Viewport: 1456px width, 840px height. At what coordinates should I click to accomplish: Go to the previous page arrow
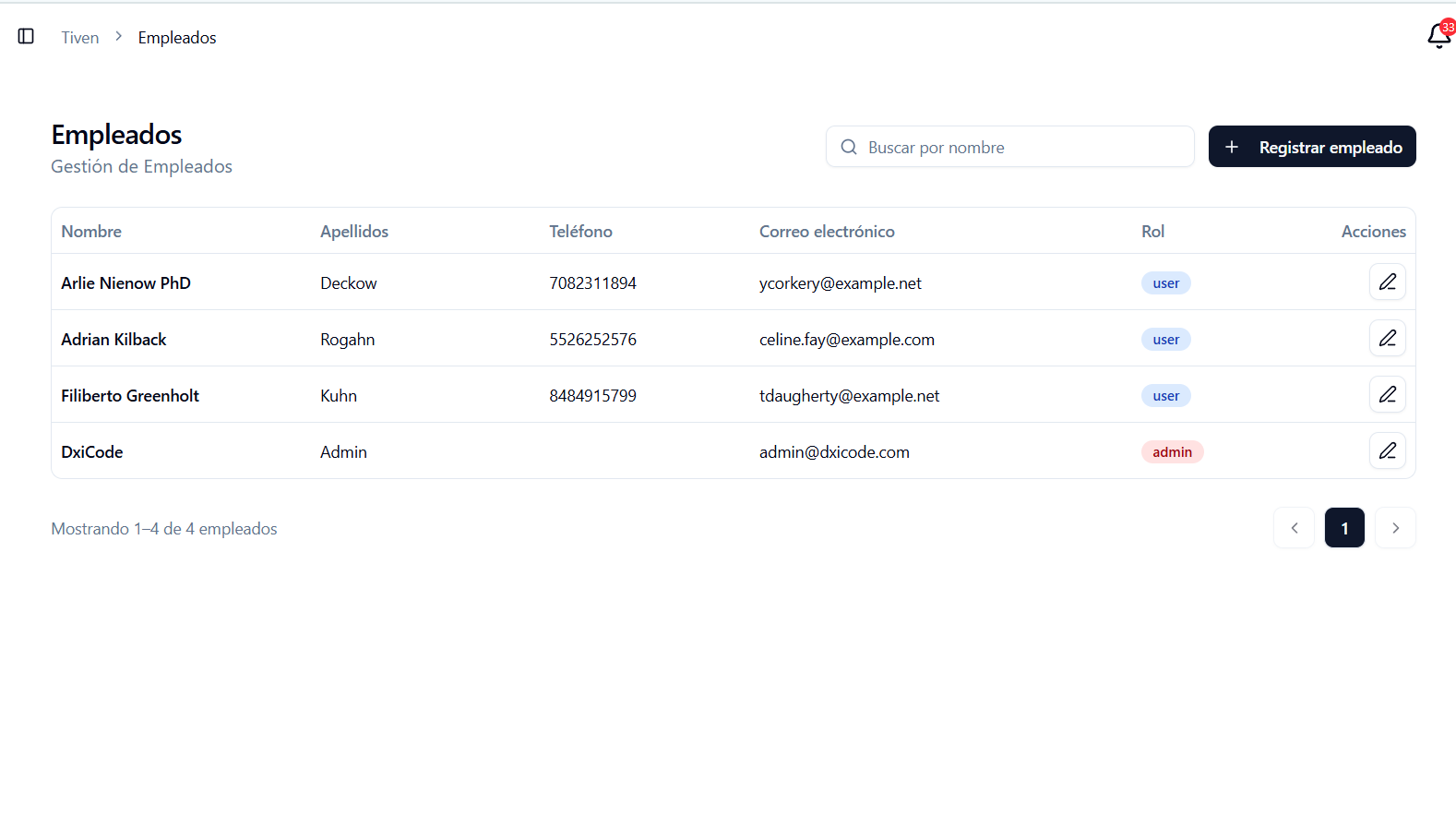[1294, 528]
